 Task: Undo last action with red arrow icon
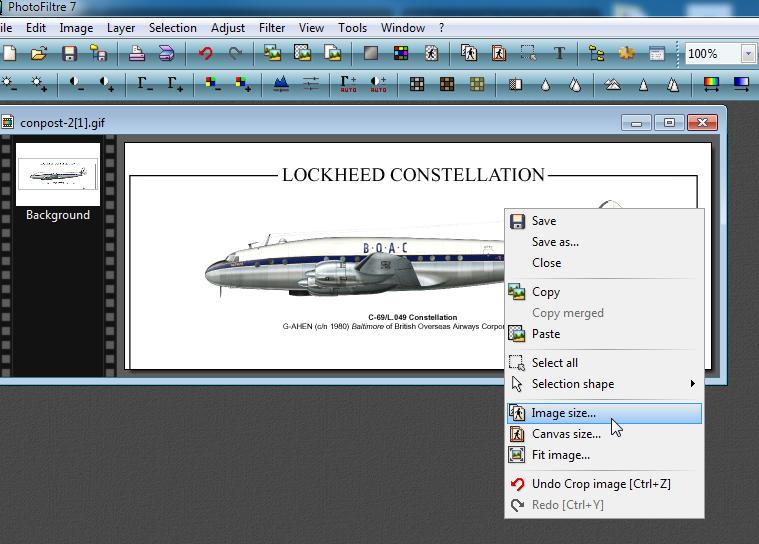click(x=205, y=53)
